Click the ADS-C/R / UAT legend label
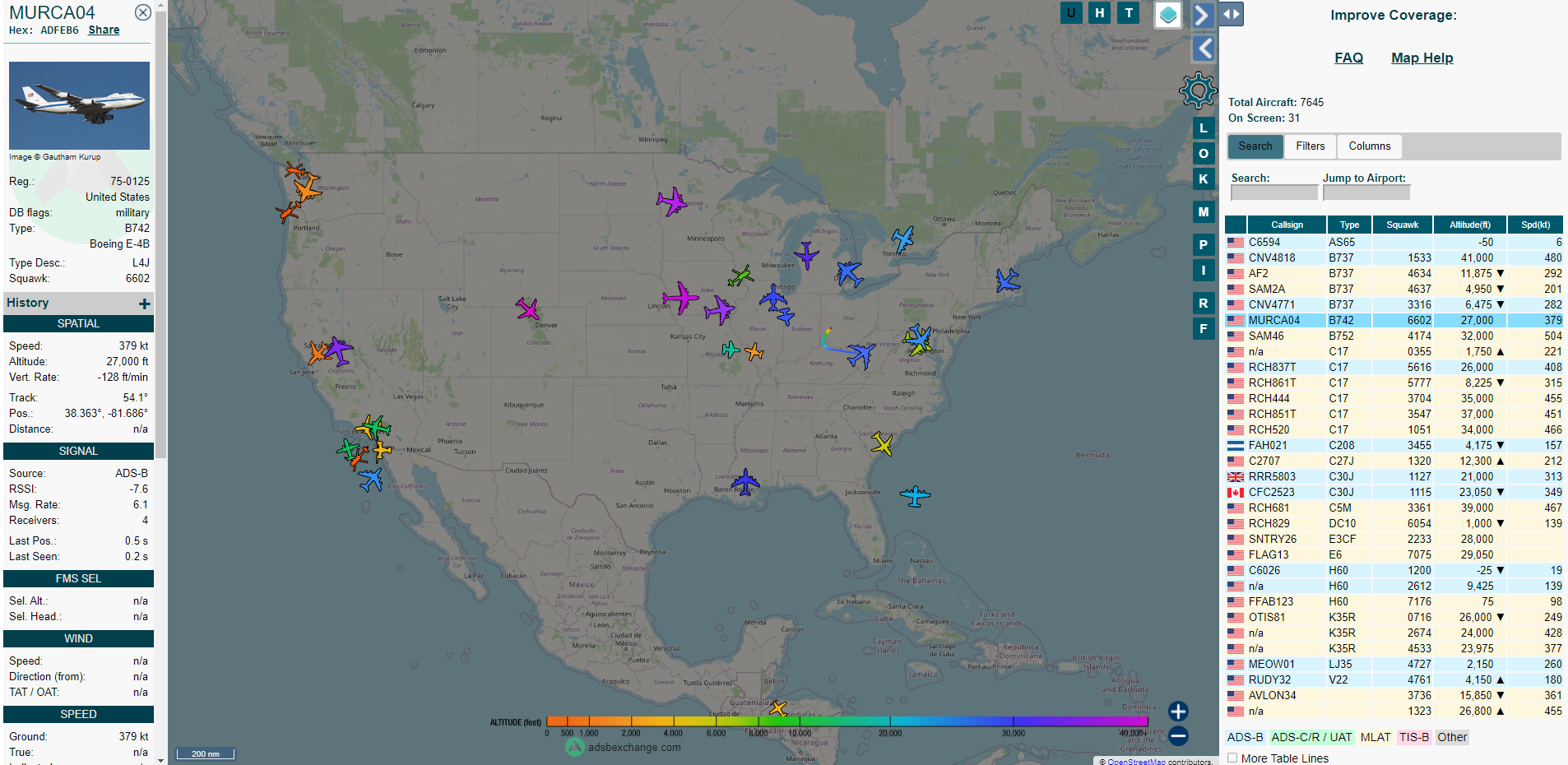Image resolution: width=1568 pixels, height=765 pixels. tap(1311, 737)
